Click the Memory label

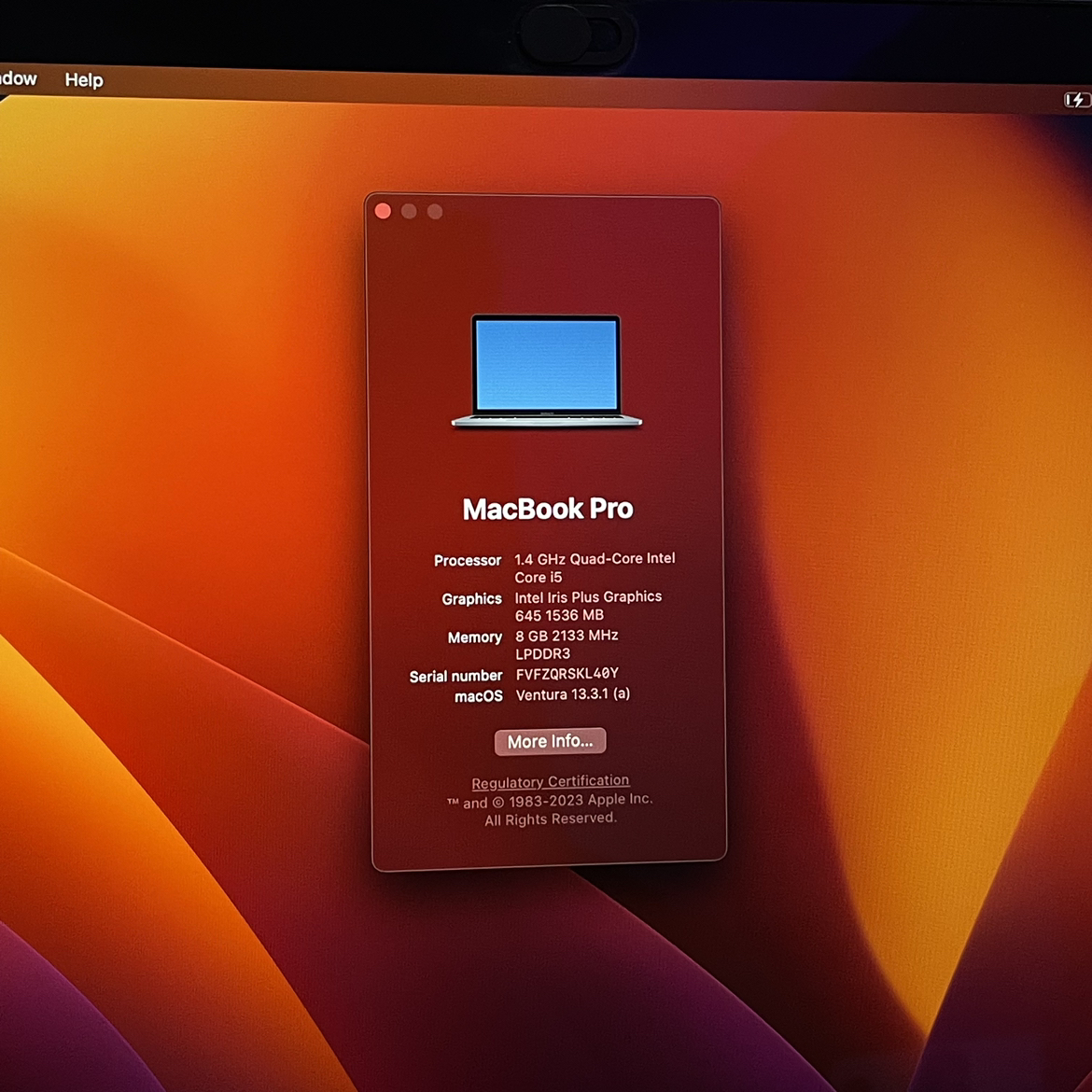[x=474, y=637]
